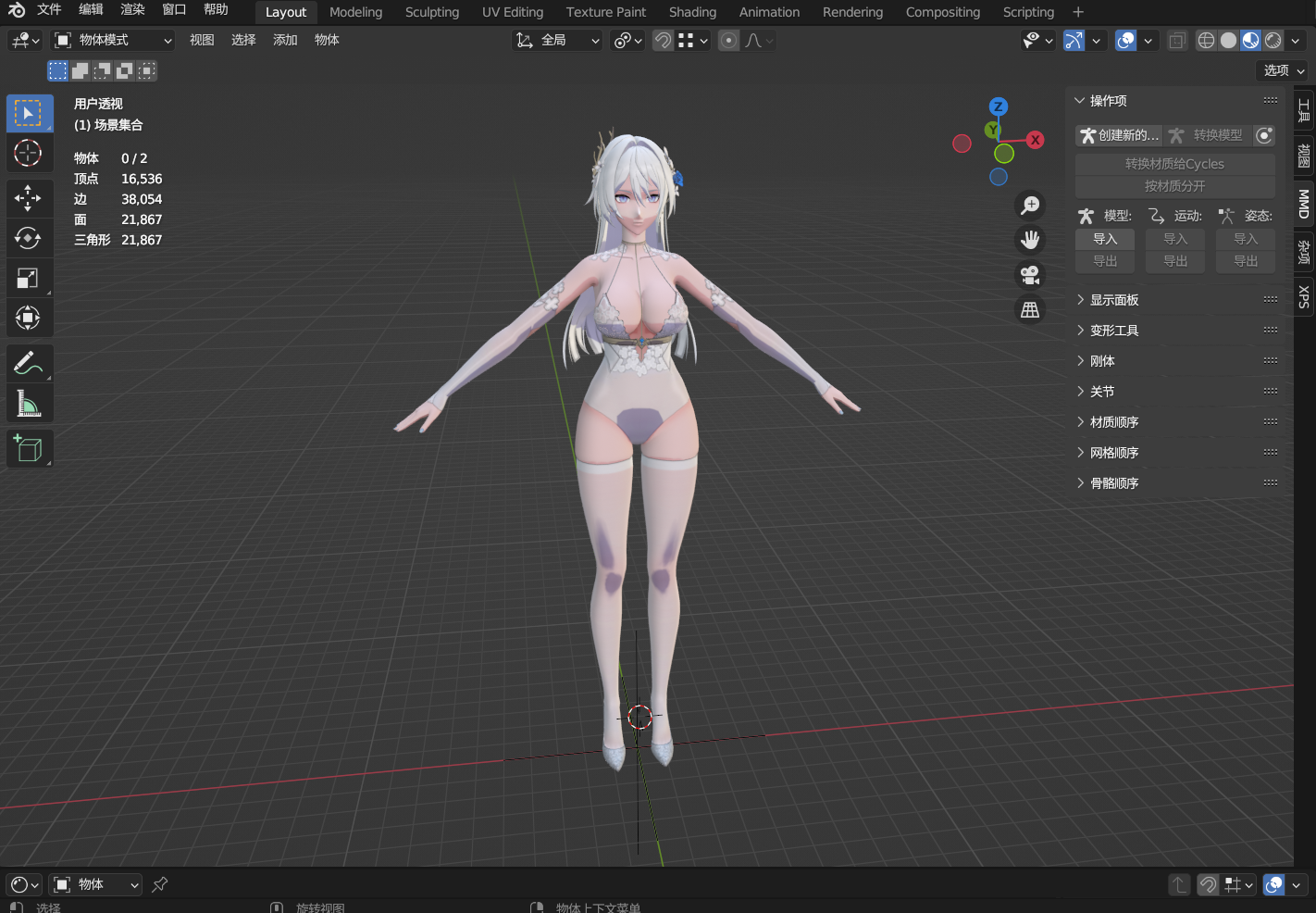
Task: Open the editor type dropdown in top header
Action: [x=25, y=40]
